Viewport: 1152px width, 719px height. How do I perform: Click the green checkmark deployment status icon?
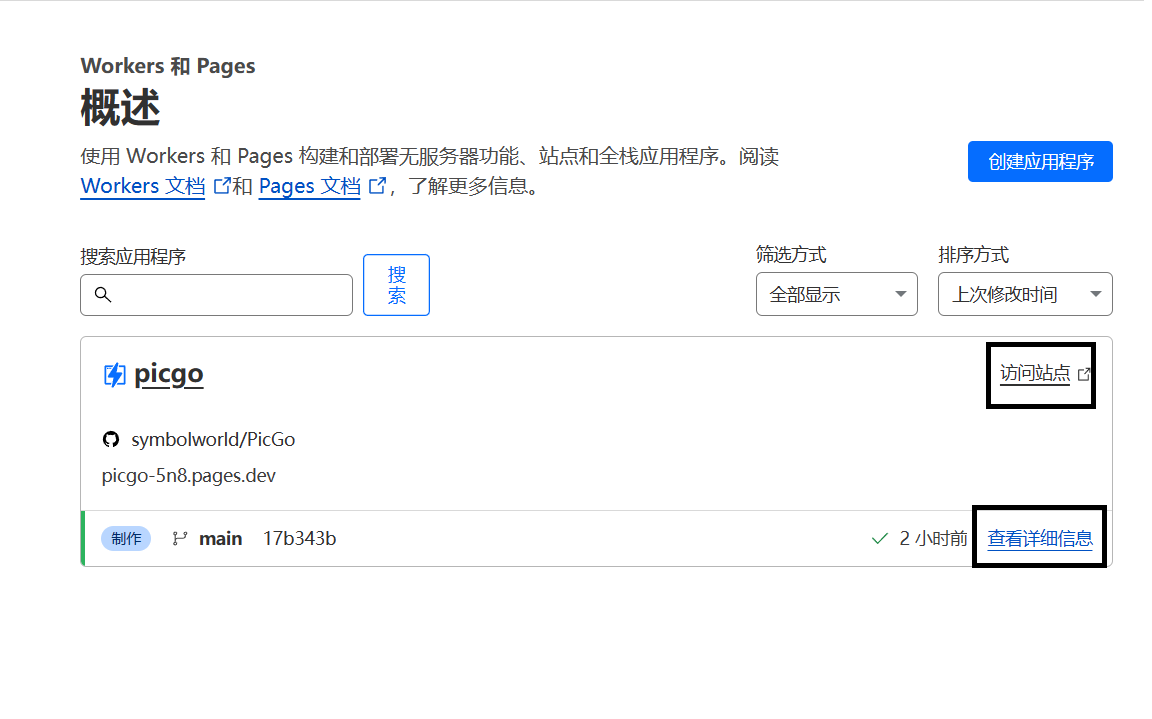[x=880, y=539]
